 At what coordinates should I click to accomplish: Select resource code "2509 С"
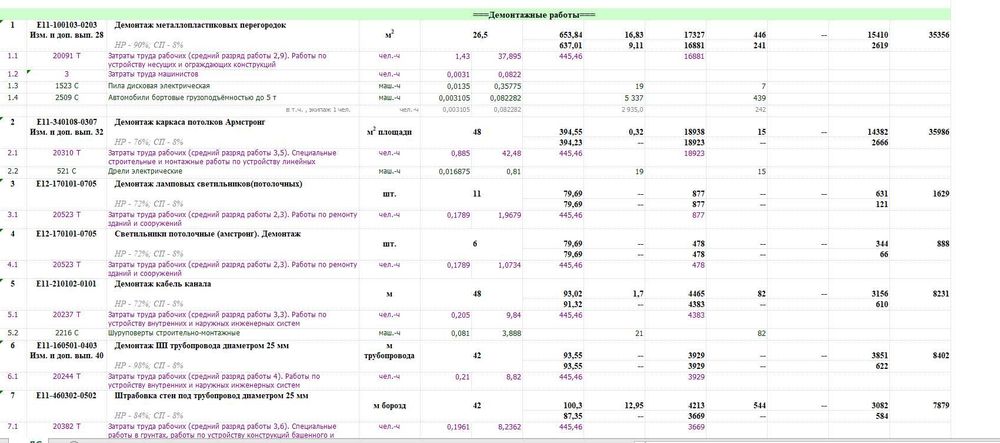pos(66,98)
